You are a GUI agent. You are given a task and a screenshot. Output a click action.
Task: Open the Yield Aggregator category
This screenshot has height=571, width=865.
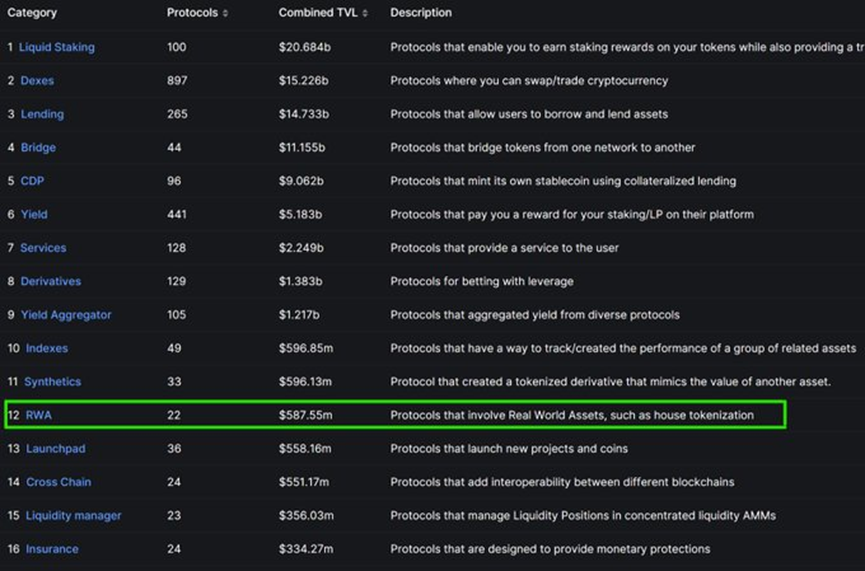tap(66, 315)
